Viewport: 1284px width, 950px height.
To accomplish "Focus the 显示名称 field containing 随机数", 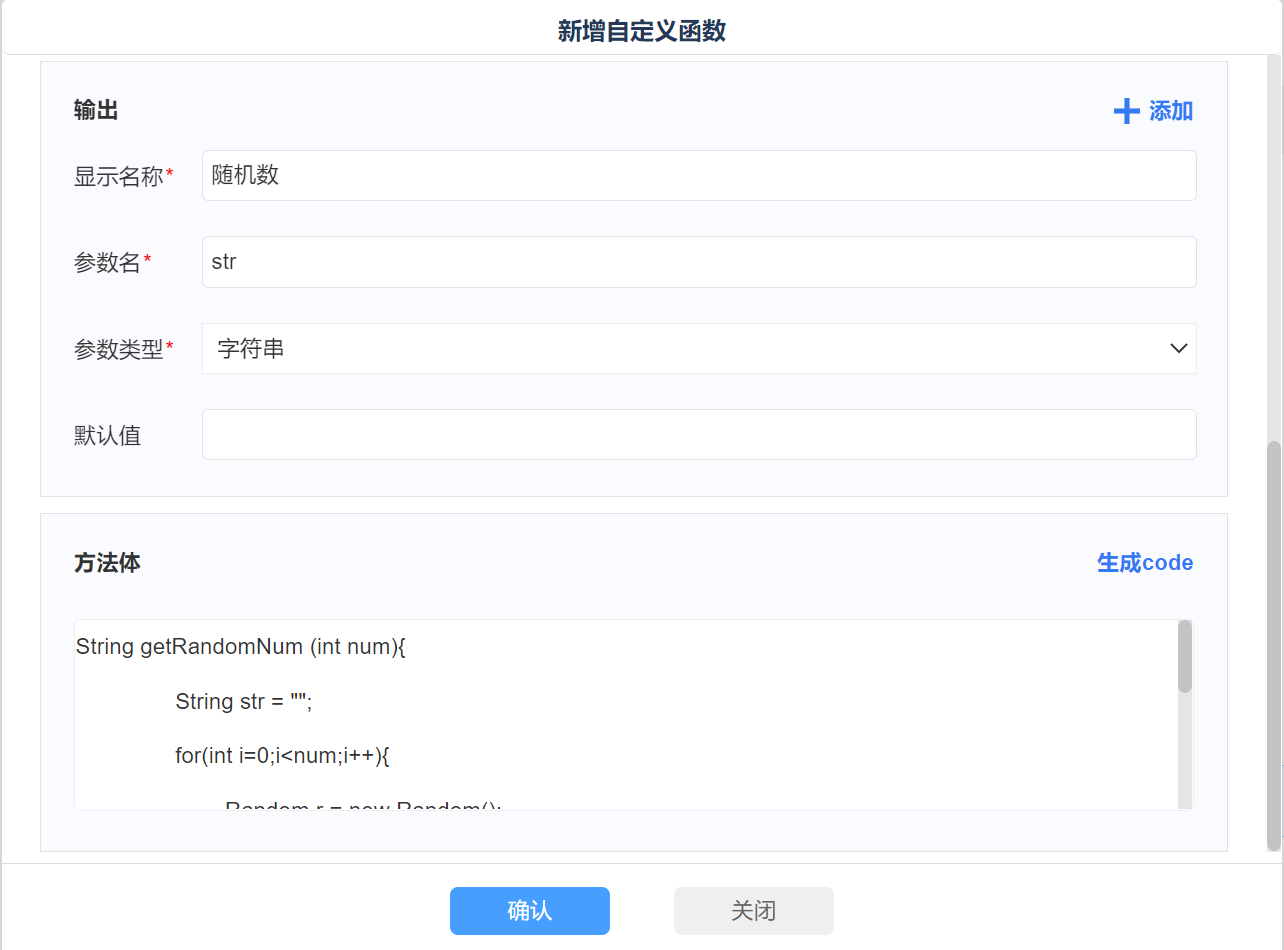I will (x=698, y=176).
